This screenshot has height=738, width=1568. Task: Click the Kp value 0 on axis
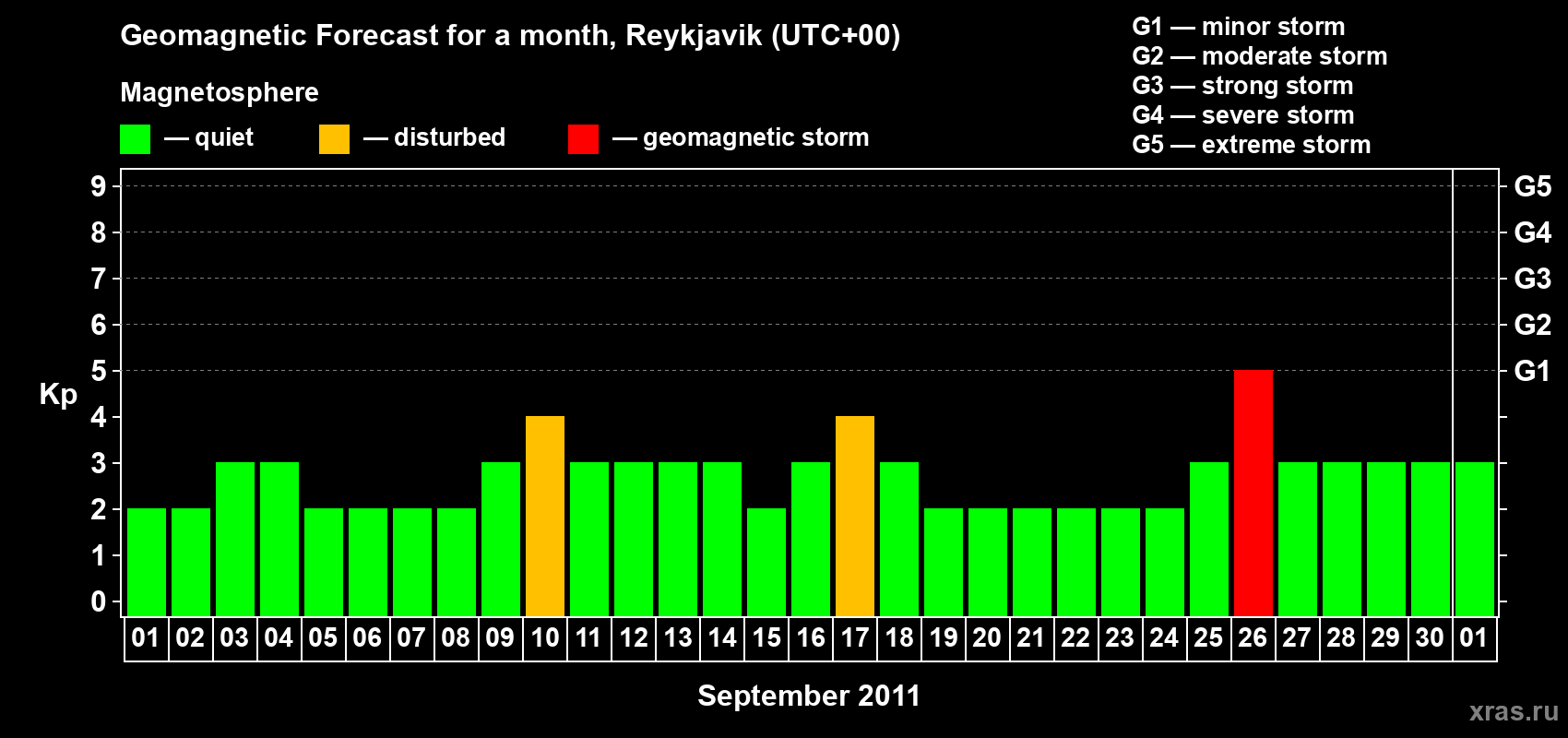[x=99, y=601]
